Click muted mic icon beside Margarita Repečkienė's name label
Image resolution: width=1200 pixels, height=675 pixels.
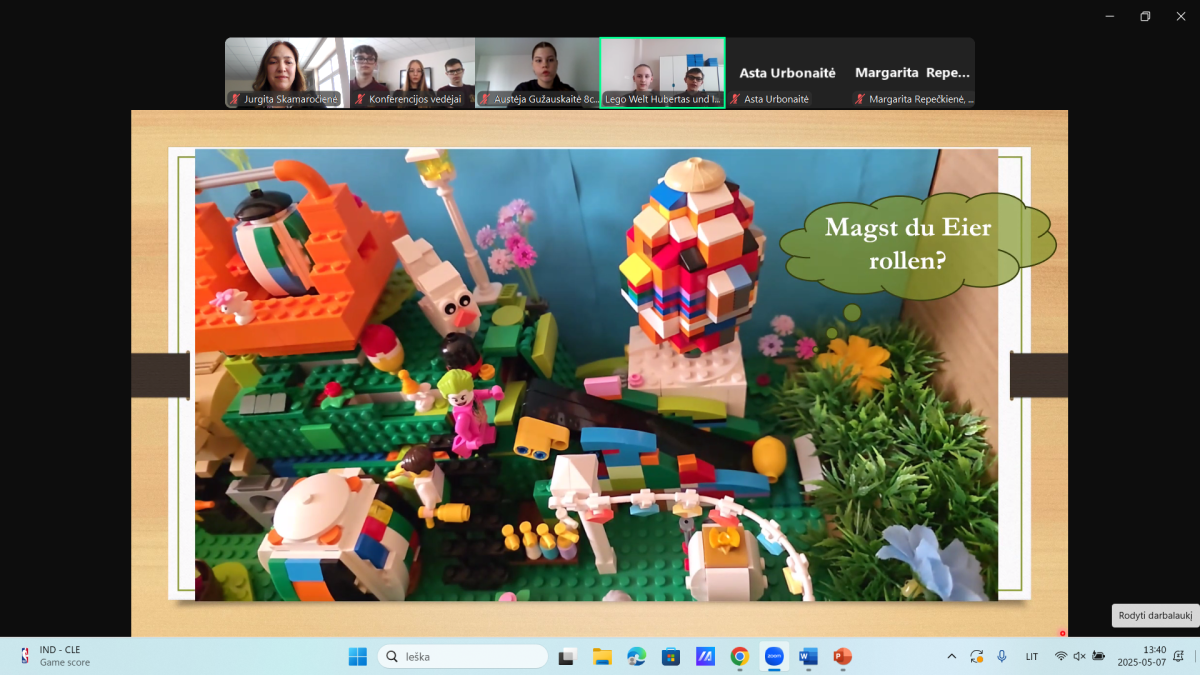(x=860, y=99)
